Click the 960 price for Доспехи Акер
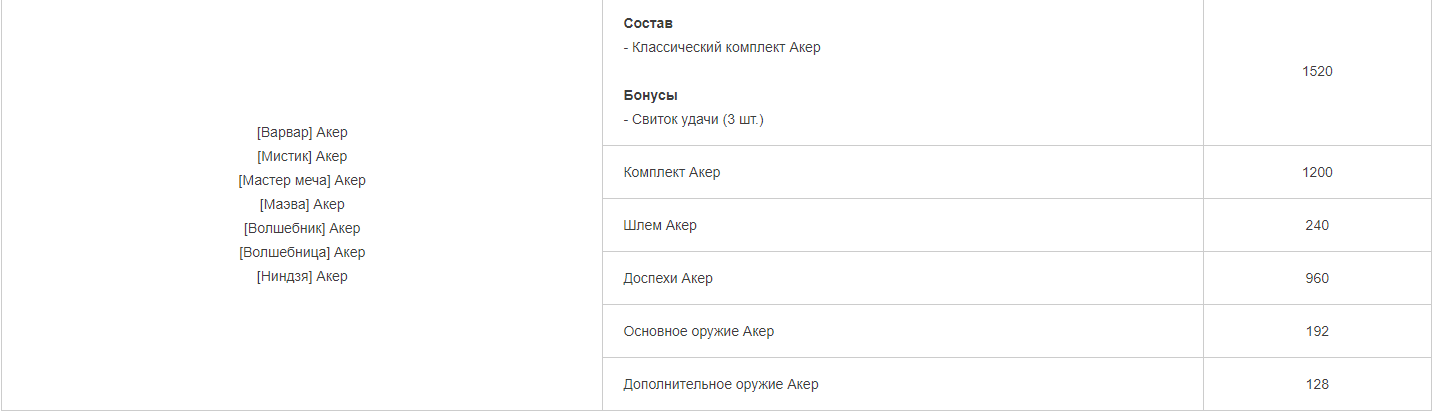Screen dimensions: 1434x412 point(1317,279)
